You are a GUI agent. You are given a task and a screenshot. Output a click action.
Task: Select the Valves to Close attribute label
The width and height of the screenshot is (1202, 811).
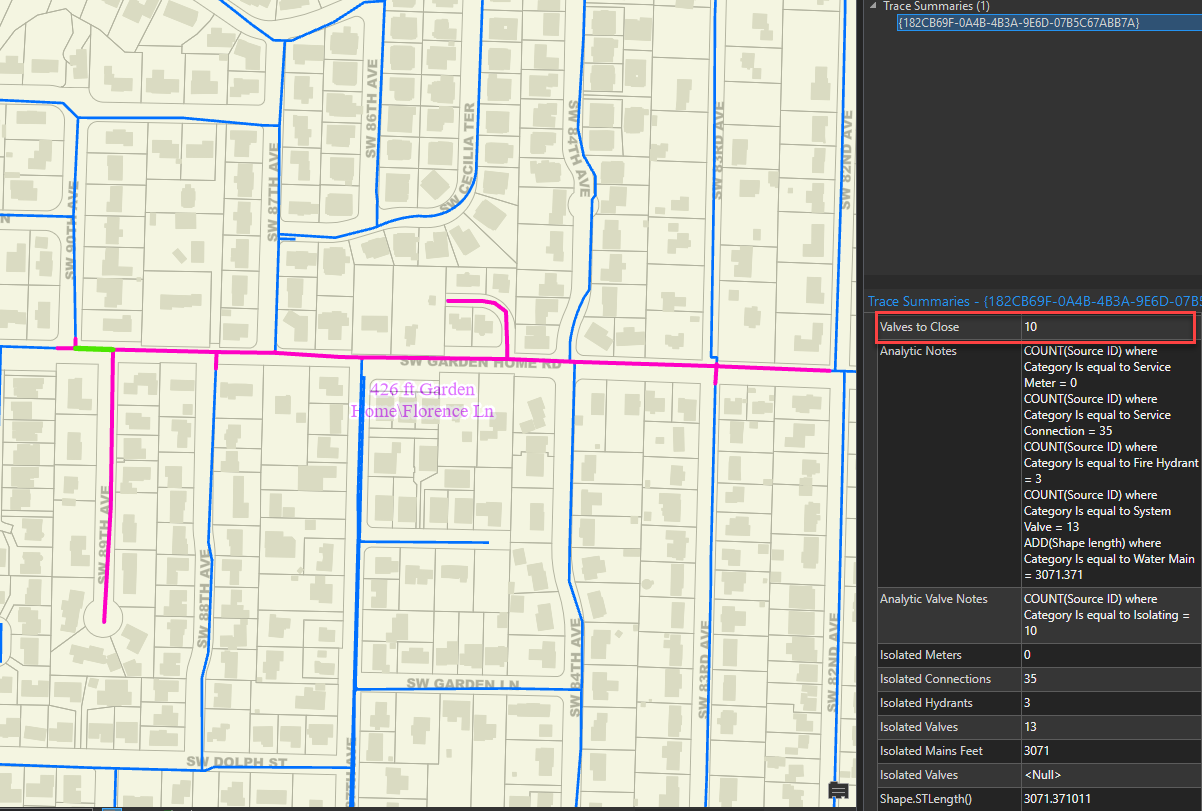[x=919, y=327]
